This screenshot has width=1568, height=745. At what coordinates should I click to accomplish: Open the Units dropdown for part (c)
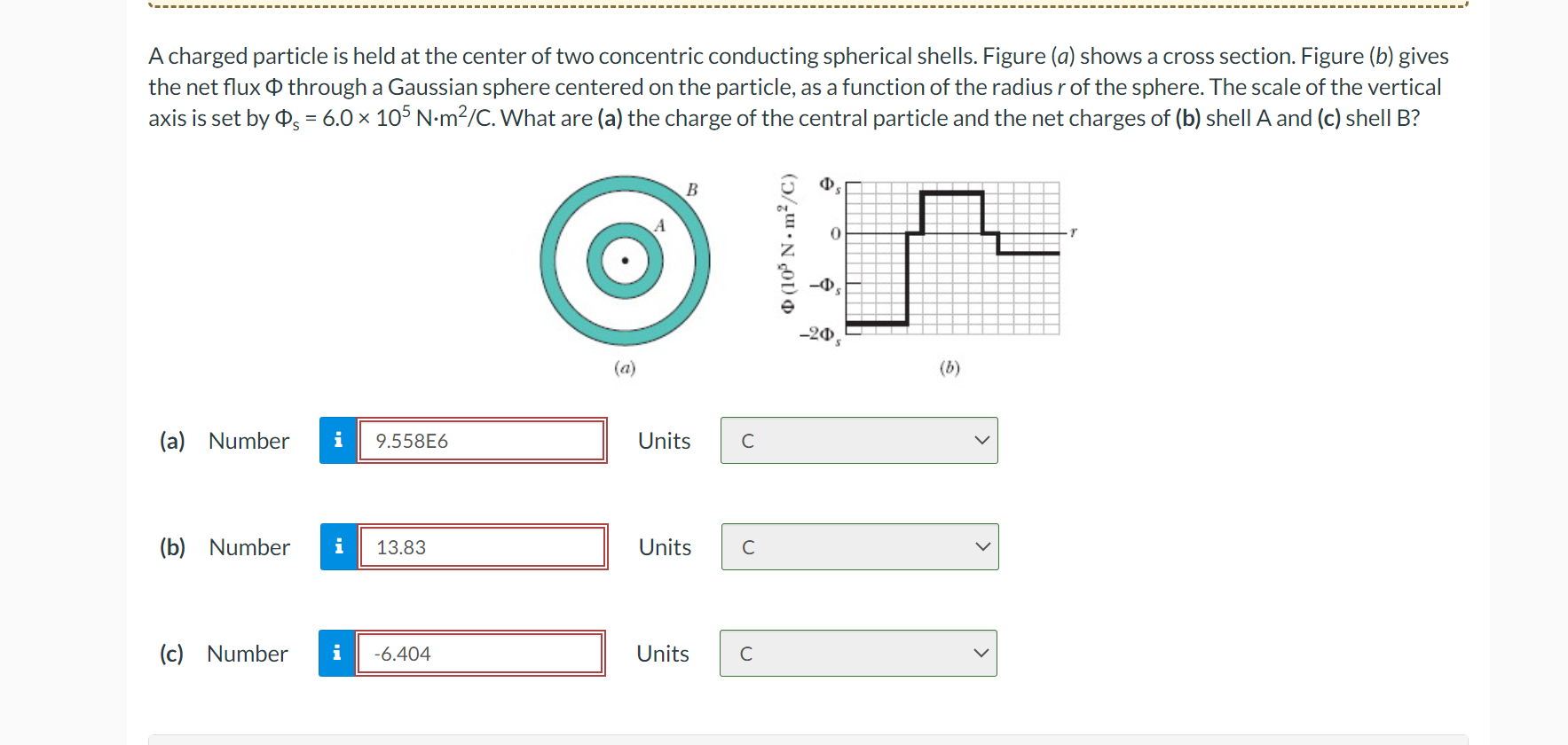click(x=857, y=653)
